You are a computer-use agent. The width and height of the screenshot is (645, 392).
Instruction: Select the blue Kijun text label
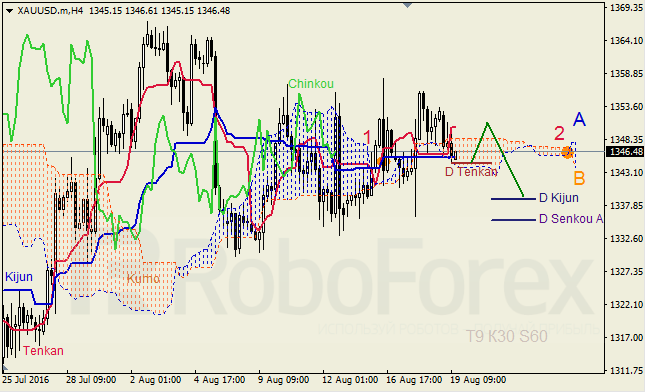(x=19, y=277)
